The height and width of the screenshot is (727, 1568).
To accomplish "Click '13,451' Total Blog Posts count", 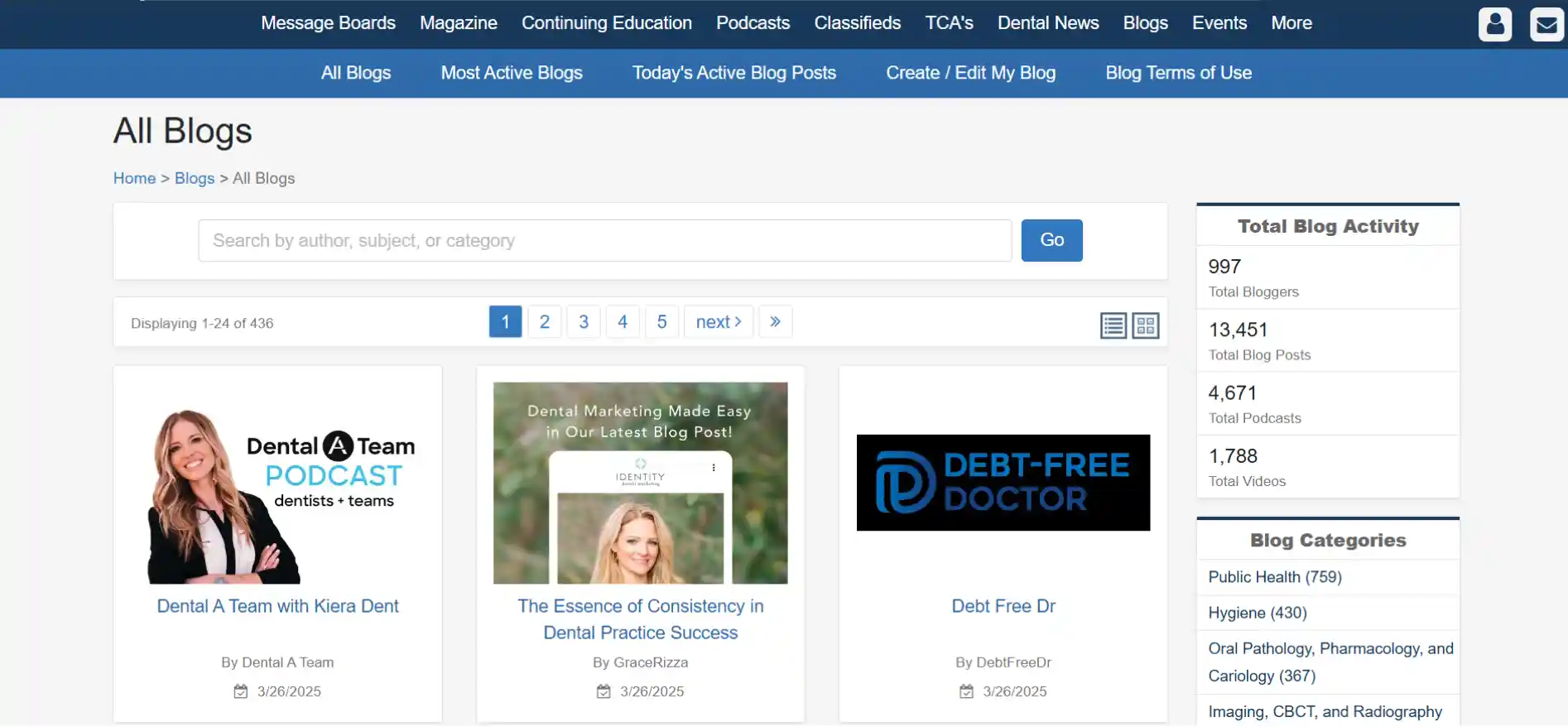I will tap(1239, 330).
